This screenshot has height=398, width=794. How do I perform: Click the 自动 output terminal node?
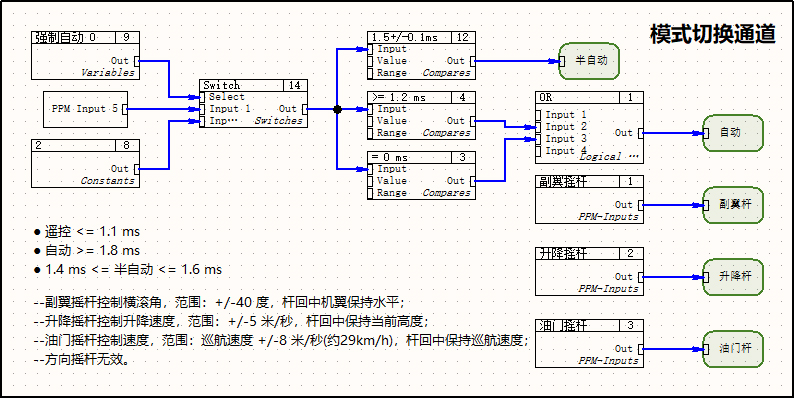[x=733, y=133]
